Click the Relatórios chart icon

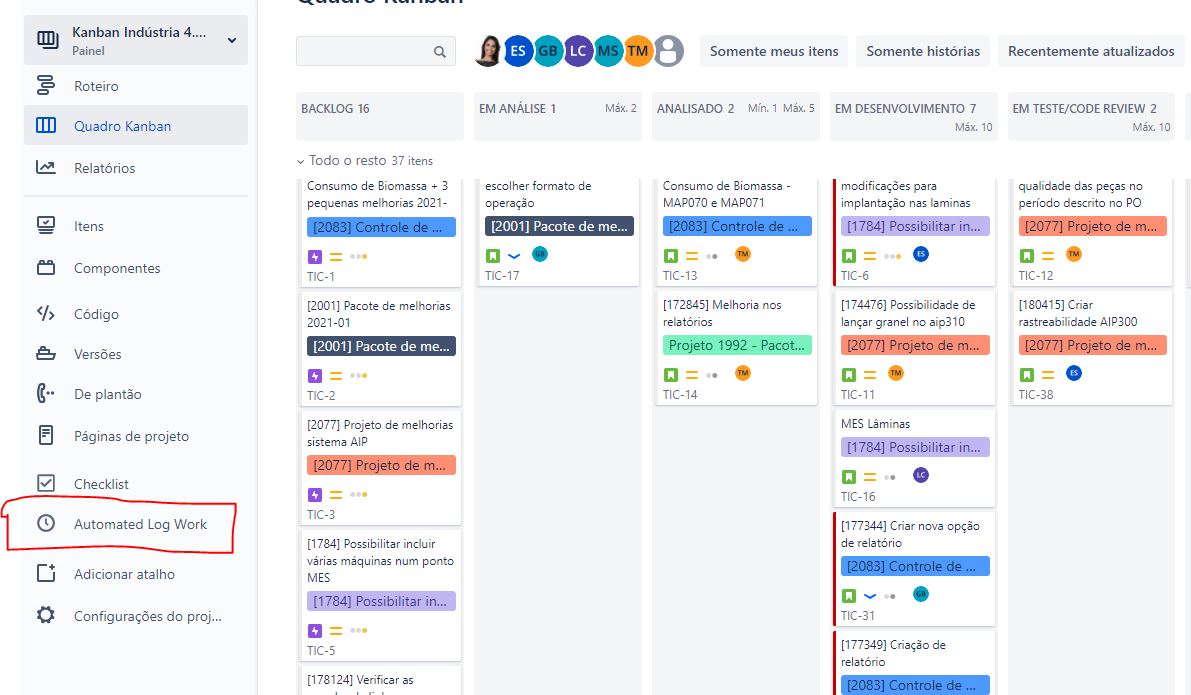click(46, 168)
